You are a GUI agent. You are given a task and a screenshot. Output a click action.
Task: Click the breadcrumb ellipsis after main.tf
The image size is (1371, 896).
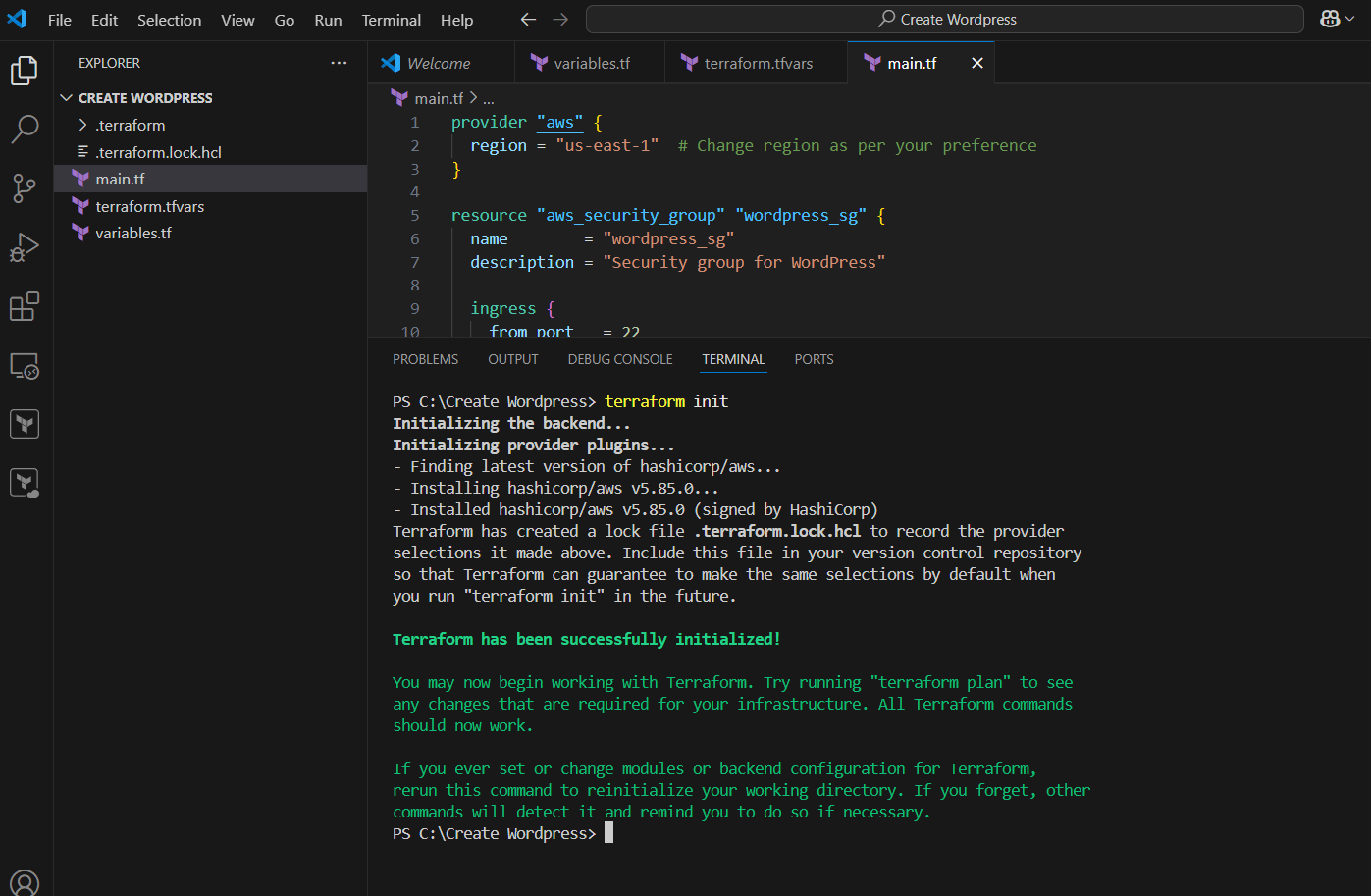click(489, 98)
